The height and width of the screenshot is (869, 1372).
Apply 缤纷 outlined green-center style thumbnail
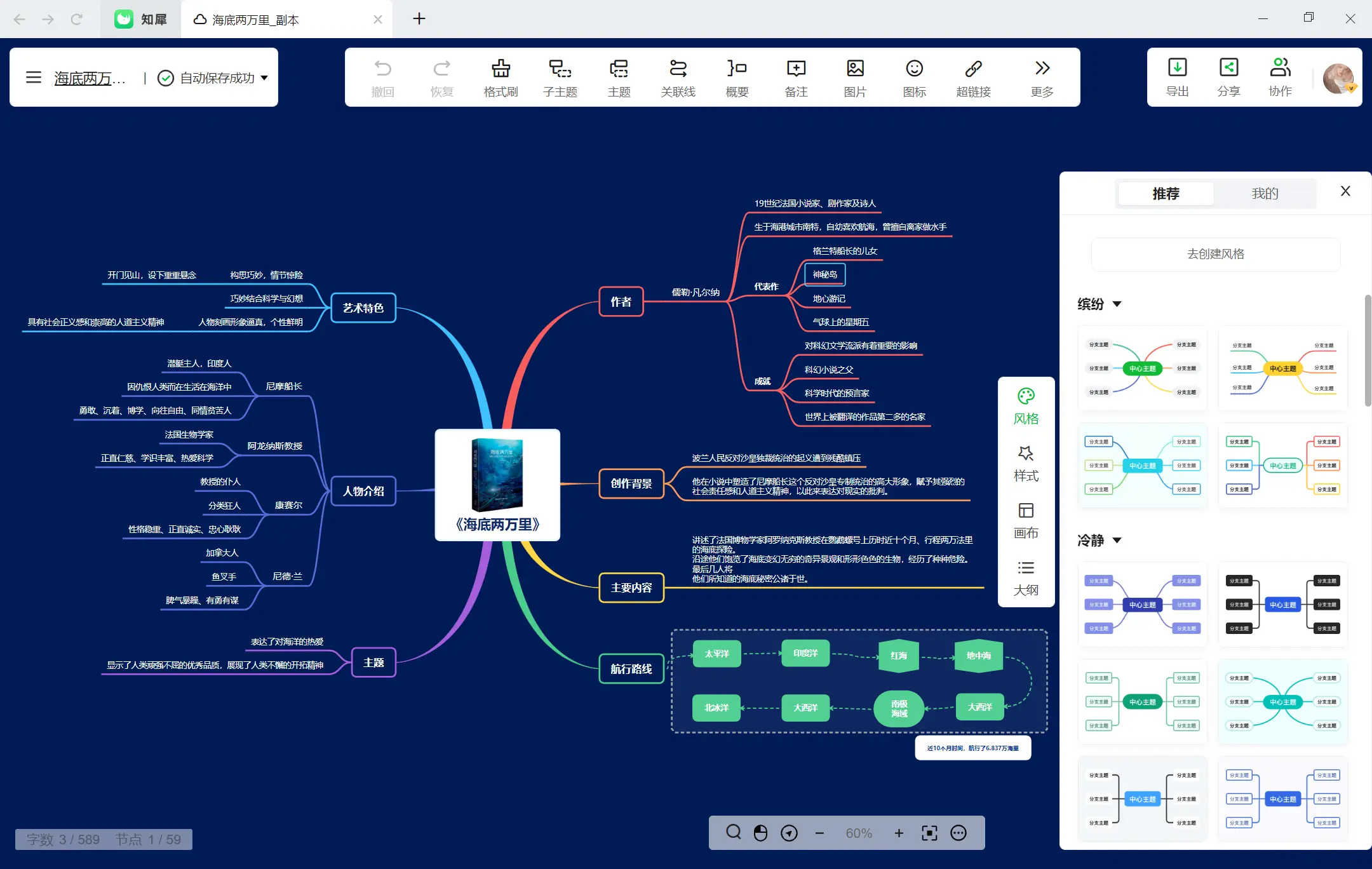tap(1282, 465)
